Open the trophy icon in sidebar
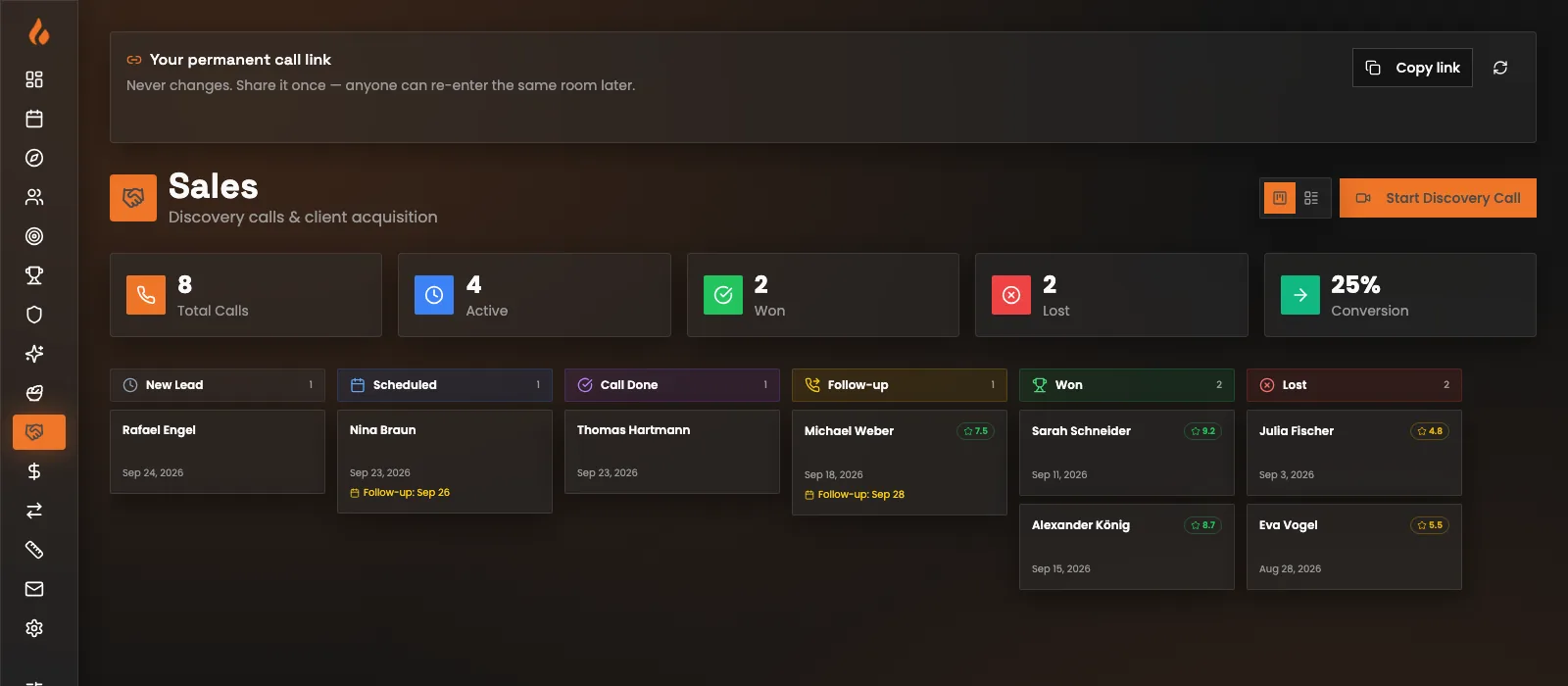1568x686 pixels. pos(34,275)
